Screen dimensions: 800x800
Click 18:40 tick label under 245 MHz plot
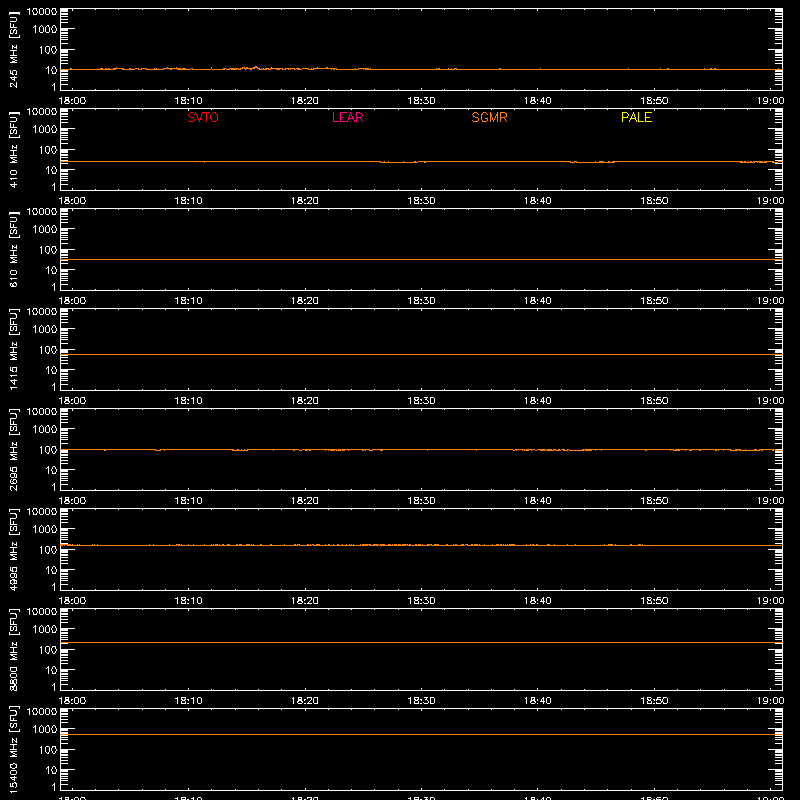[x=538, y=101]
